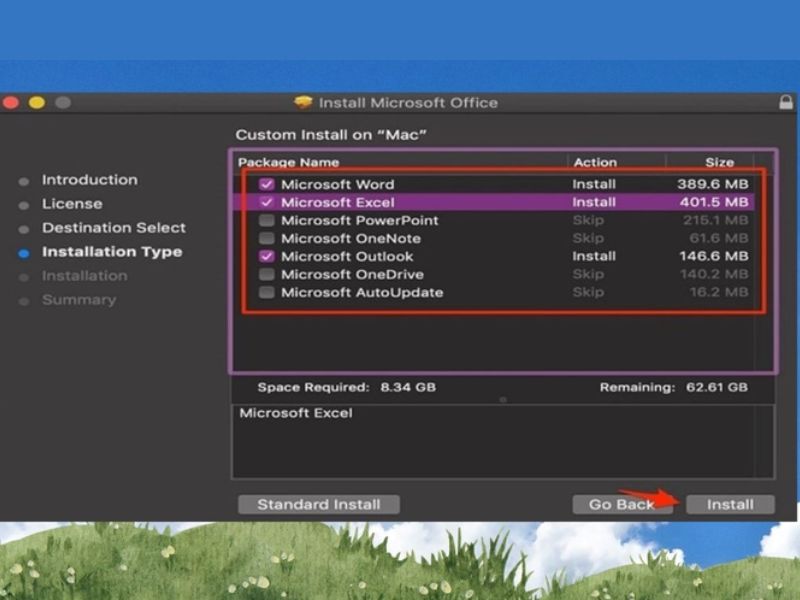Click the Remaining 62.61 GB text
Image resolution: width=800 pixels, height=600 pixels.
[673, 387]
